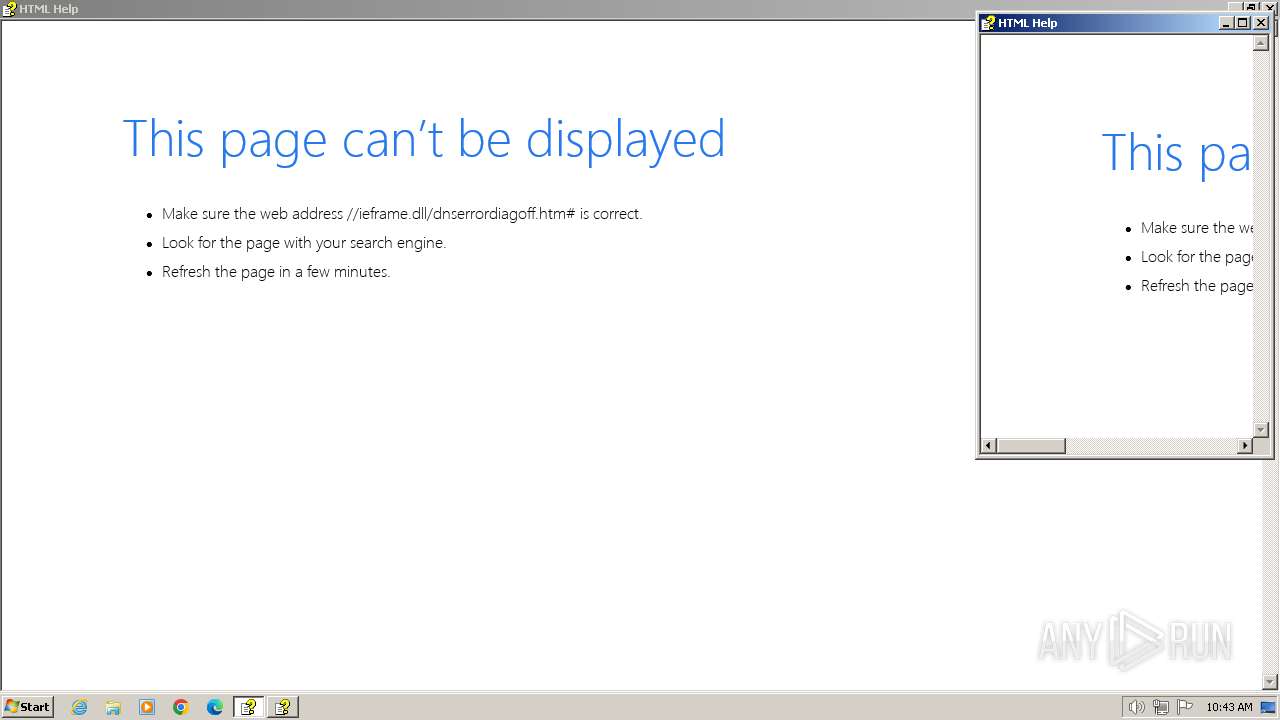The width and height of the screenshot is (1280, 720).
Task: Click truncated "Look for the pag" in small window
Action: pyautogui.click(x=1197, y=257)
